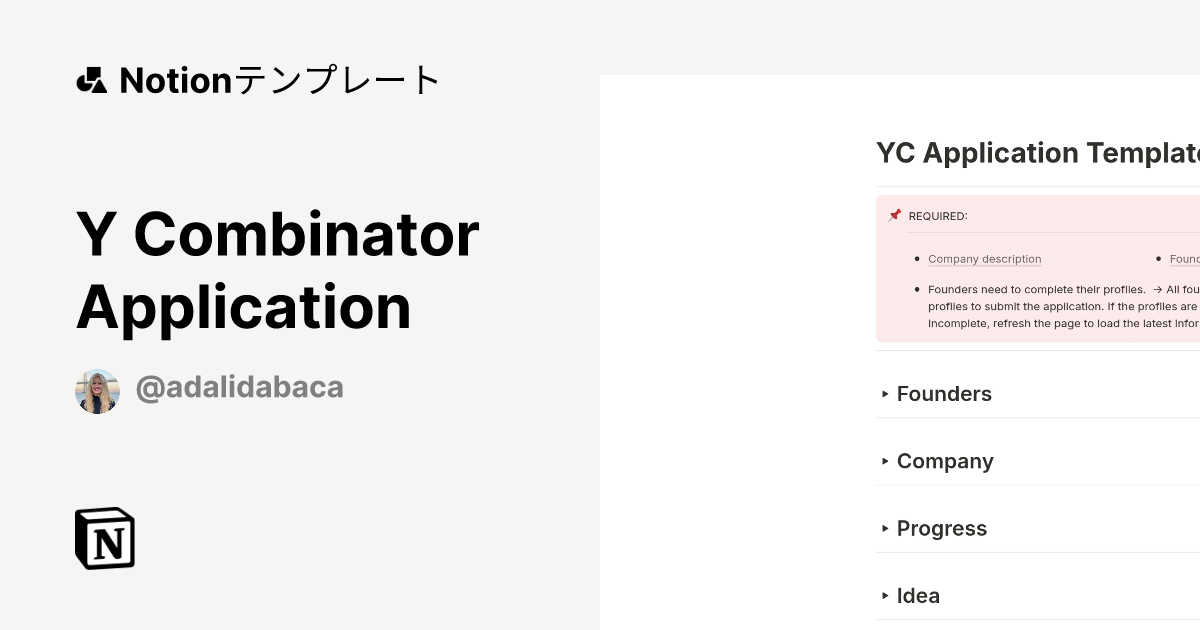The image size is (1200, 630).
Task: Click the Idea disclosure triangle
Action: pyautogui.click(x=884, y=595)
